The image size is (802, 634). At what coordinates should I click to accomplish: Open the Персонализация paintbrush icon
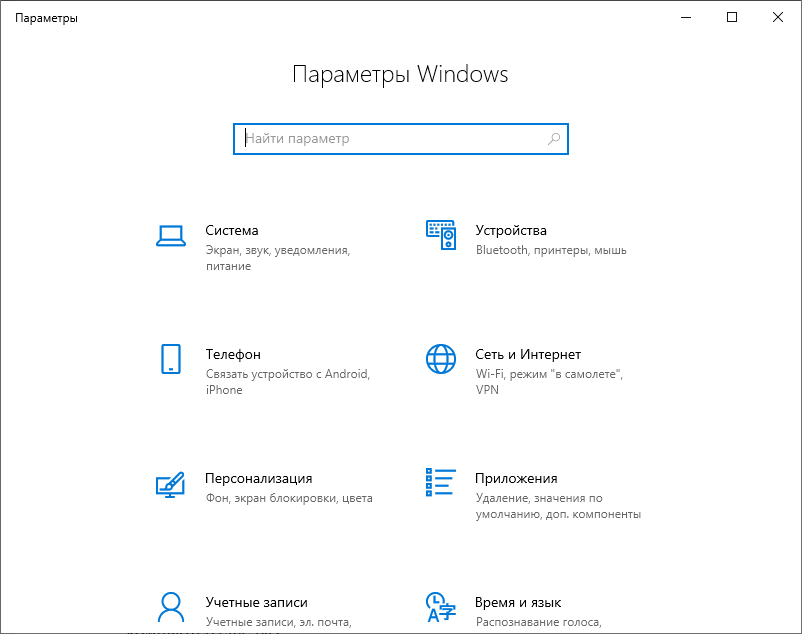[x=170, y=485]
